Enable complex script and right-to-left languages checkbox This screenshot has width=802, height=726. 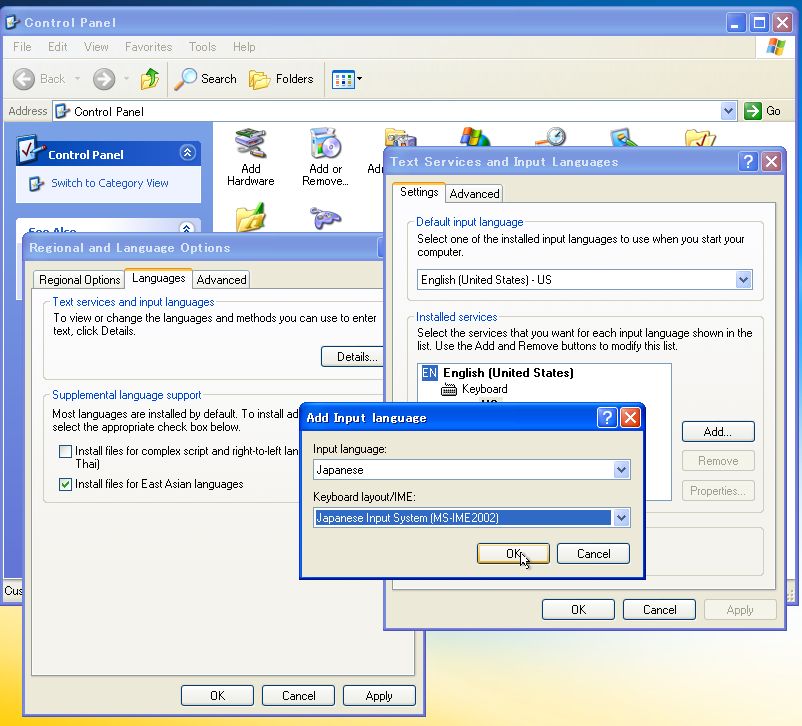pos(65,451)
